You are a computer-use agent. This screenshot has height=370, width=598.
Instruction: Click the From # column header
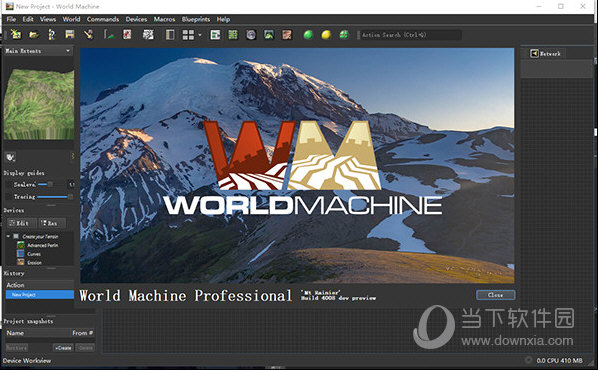[x=82, y=333]
